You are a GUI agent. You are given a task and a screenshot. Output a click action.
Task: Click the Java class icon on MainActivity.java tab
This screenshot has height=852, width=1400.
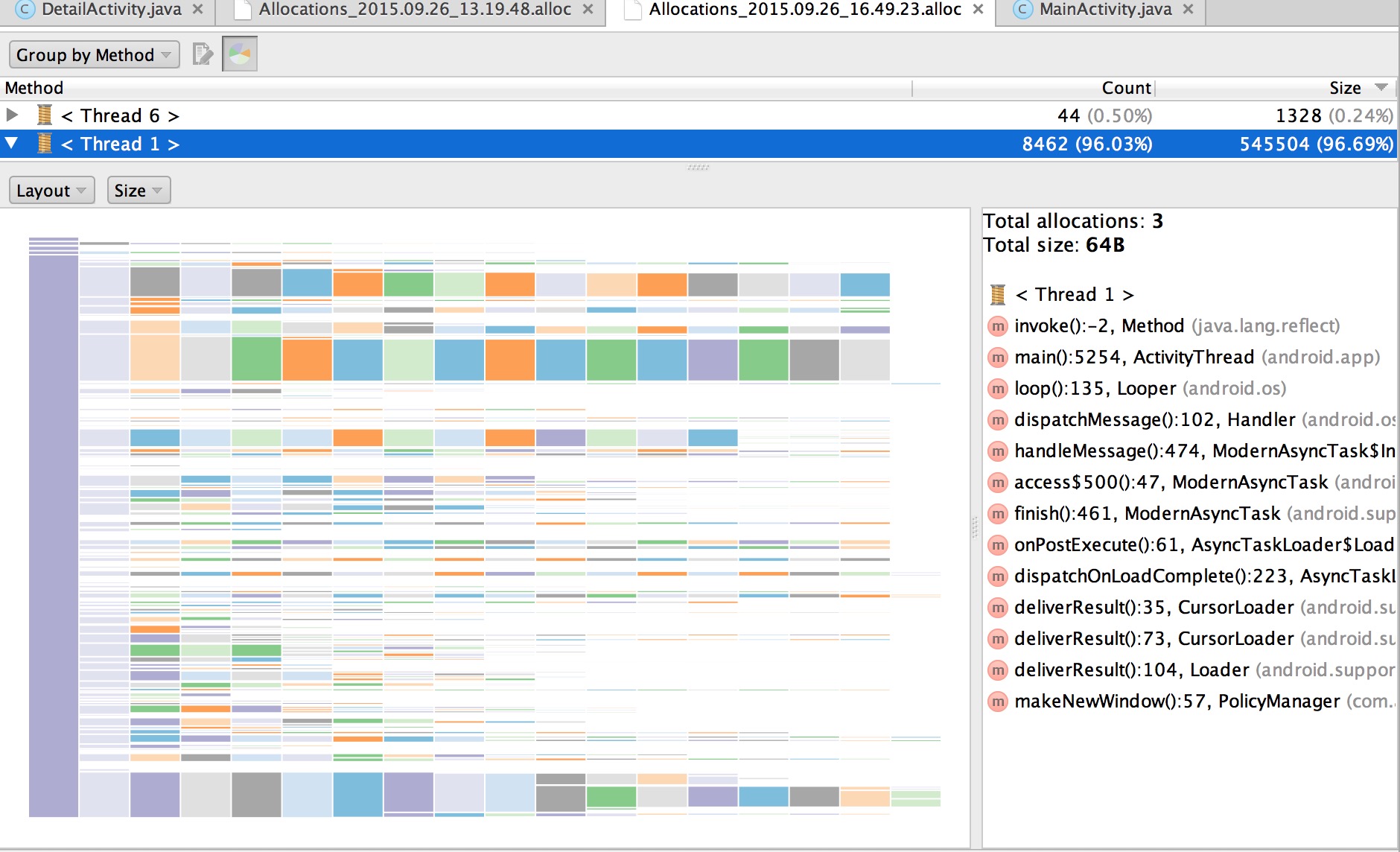(x=1023, y=9)
